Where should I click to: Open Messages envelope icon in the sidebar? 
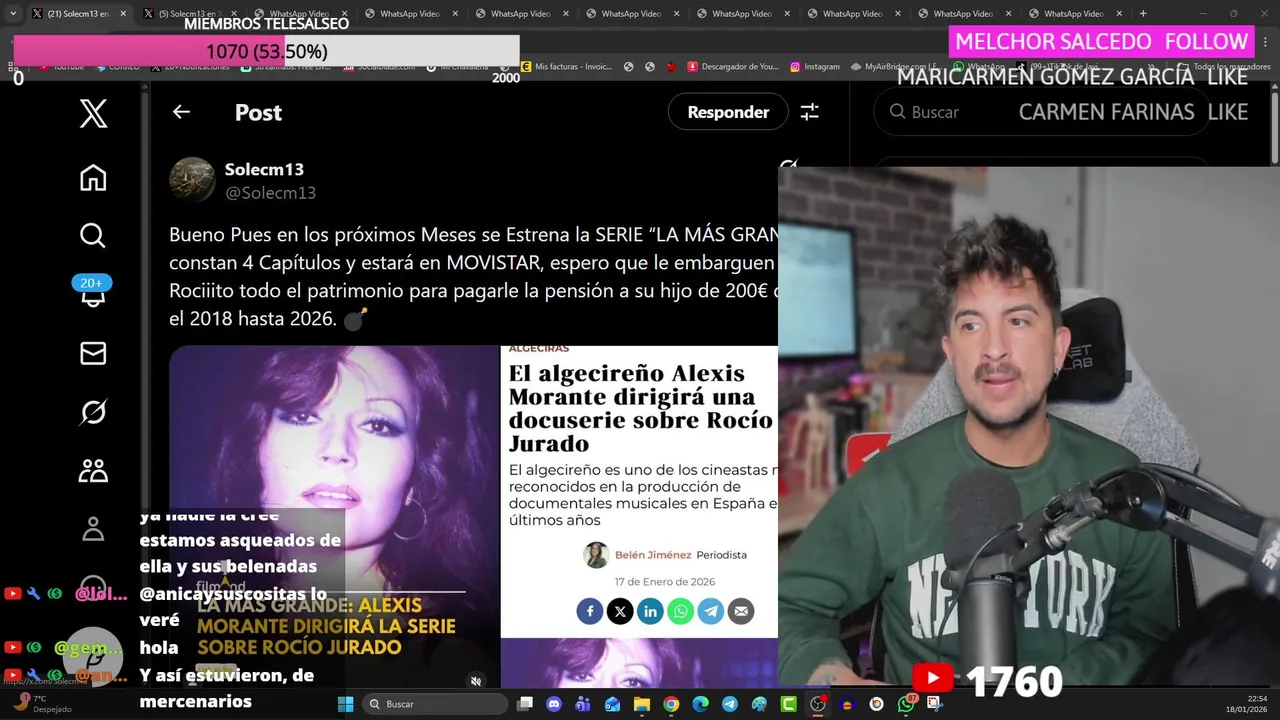point(93,353)
